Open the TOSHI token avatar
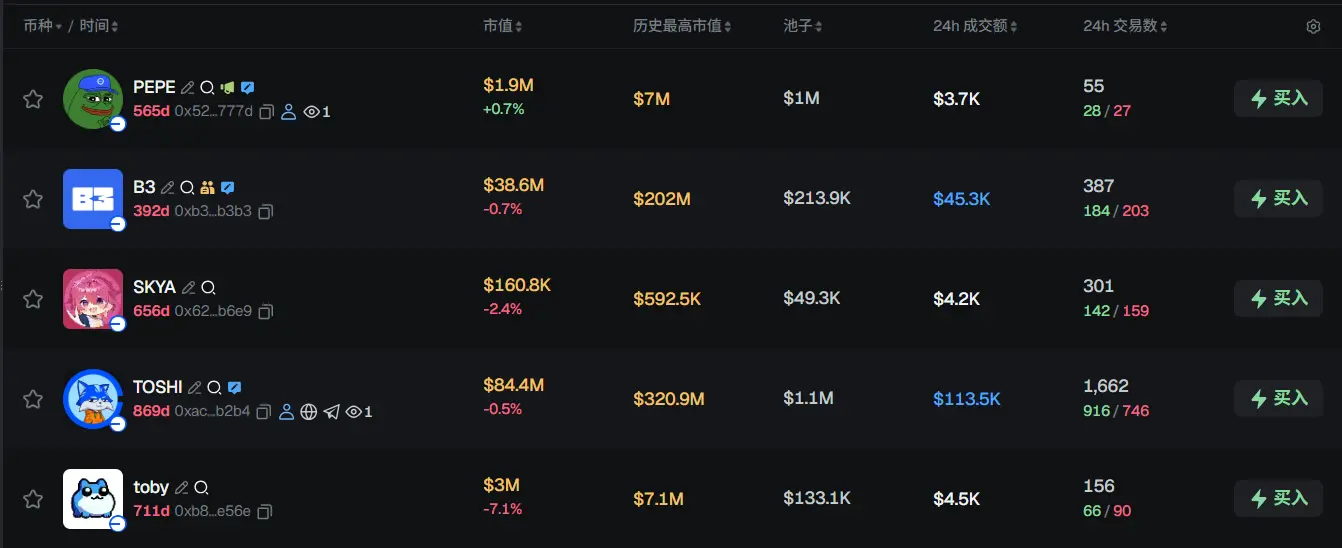 pyautogui.click(x=93, y=399)
